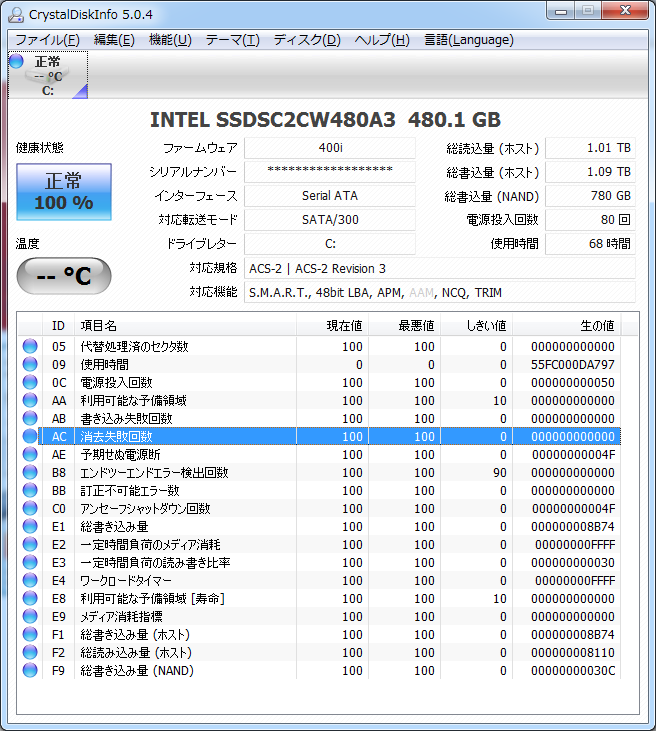Click the status orb for row BB
This screenshot has height=731, width=656.
(30, 490)
